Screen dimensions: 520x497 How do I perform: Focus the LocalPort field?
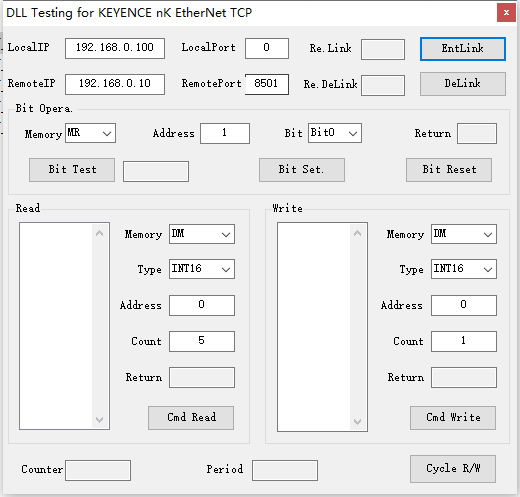(267, 48)
